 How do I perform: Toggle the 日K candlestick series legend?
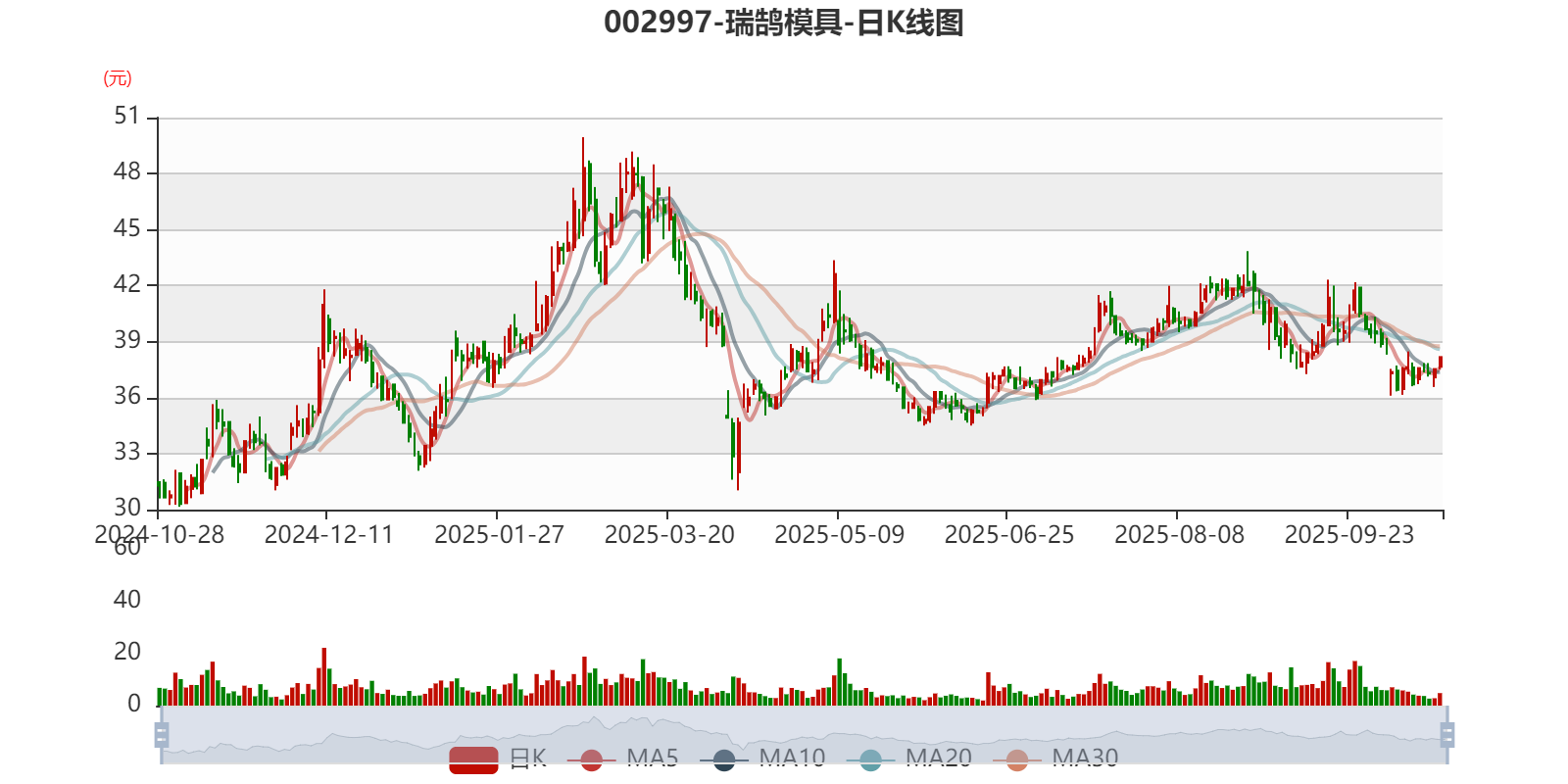(498, 759)
